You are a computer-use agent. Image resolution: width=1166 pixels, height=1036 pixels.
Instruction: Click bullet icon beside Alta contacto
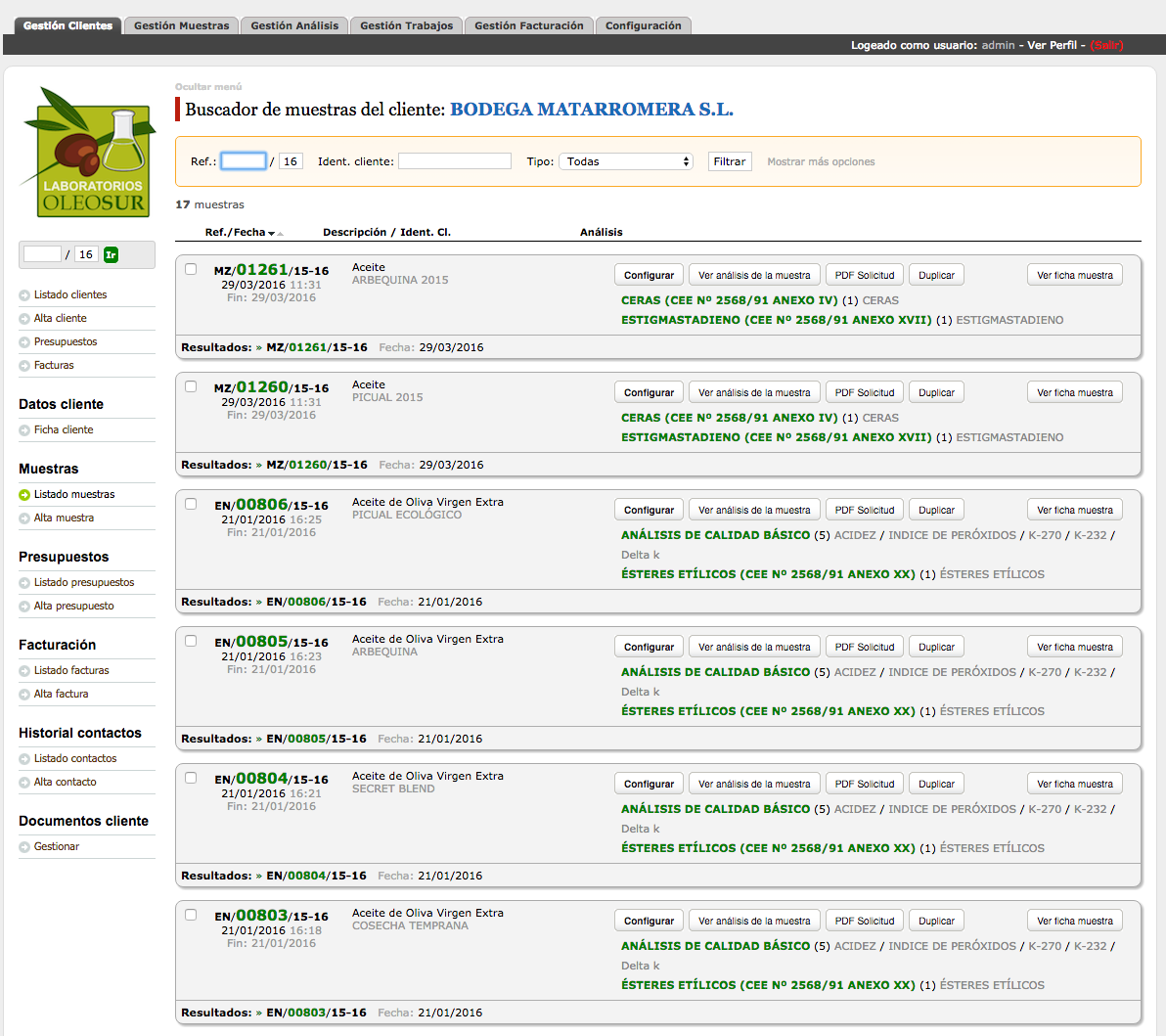point(24,783)
